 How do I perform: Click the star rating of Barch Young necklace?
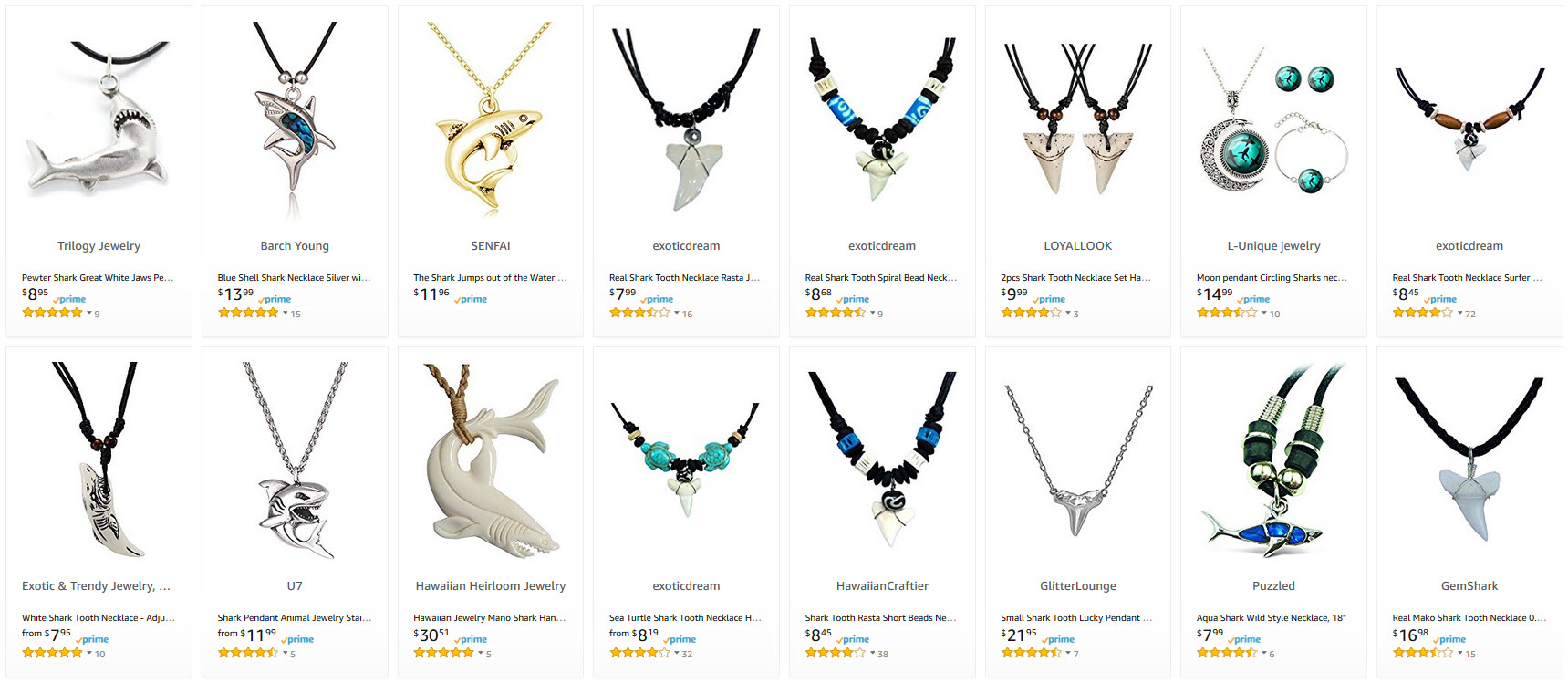point(248,313)
